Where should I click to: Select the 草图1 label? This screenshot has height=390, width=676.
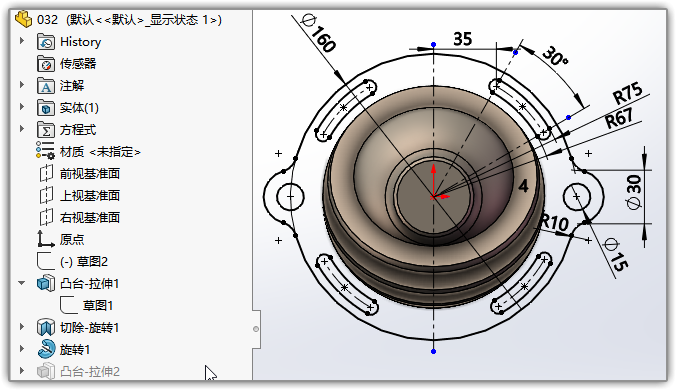98,306
